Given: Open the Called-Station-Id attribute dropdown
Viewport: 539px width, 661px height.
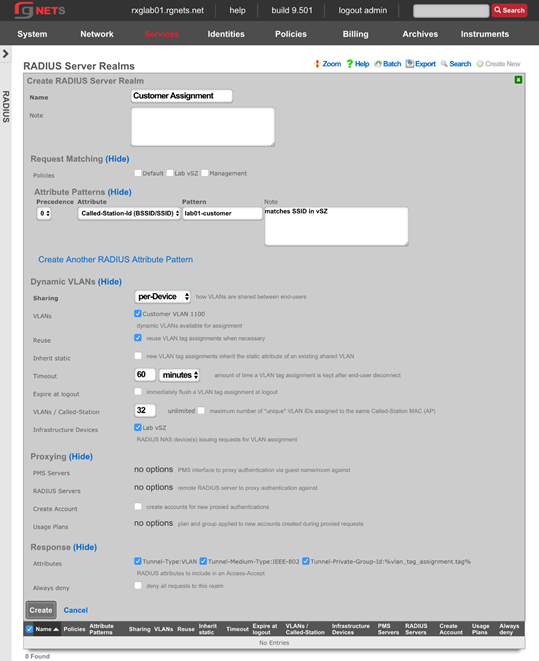Looking at the screenshot, I should [129, 213].
